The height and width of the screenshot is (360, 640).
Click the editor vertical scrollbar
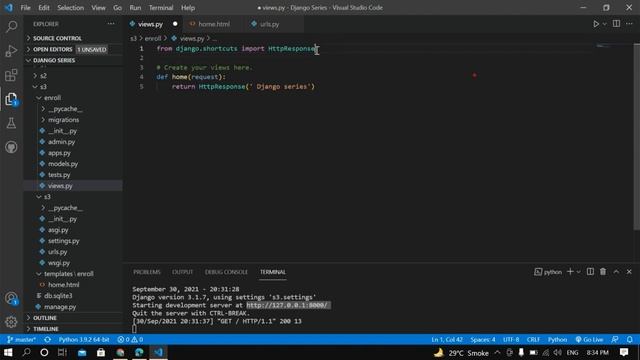(x=637, y=137)
